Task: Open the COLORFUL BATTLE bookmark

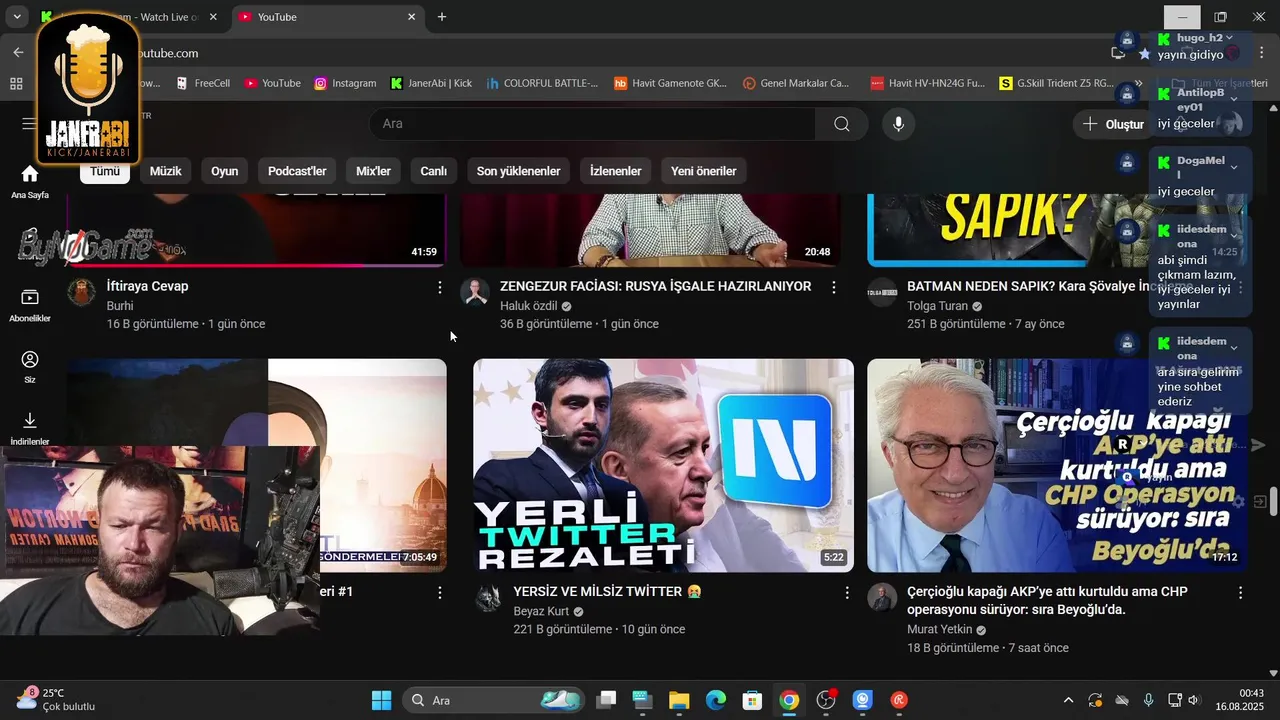Action: [542, 84]
